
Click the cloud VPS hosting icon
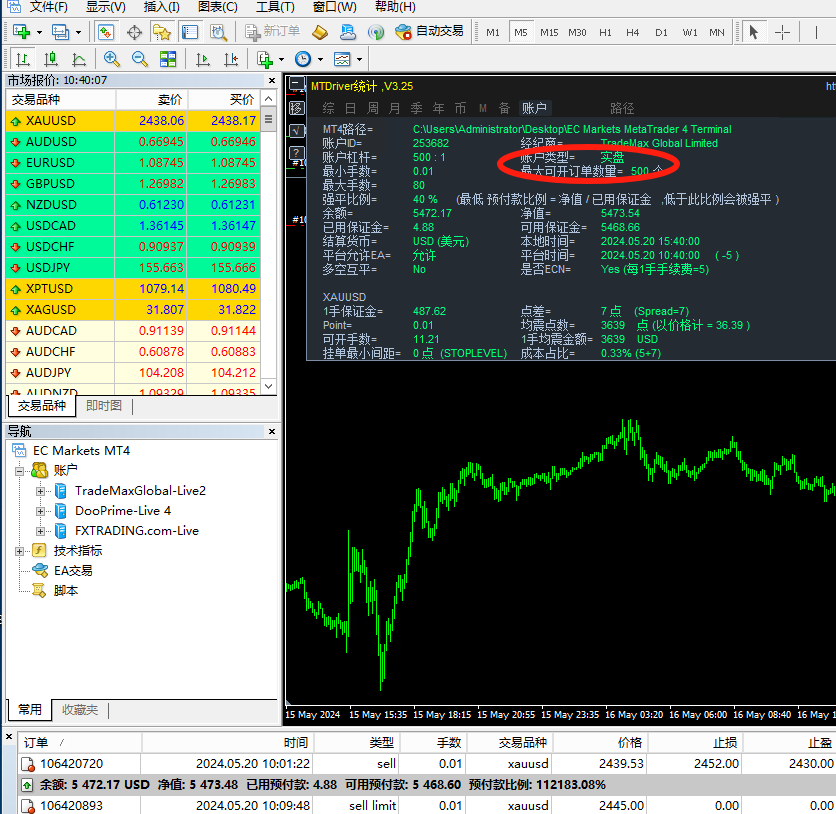coord(348,33)
